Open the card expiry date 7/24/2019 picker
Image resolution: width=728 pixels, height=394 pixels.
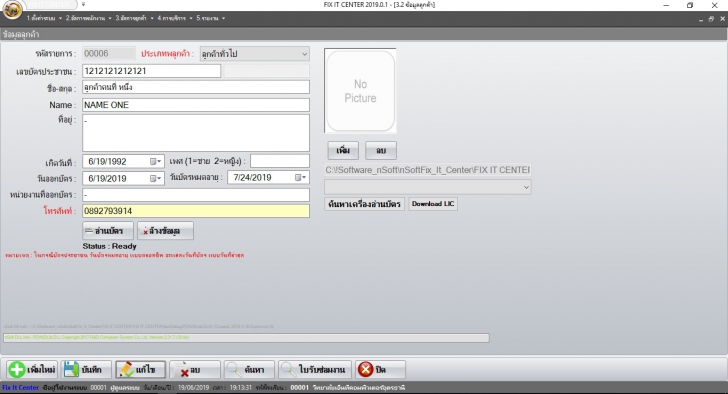click(300, 177)
